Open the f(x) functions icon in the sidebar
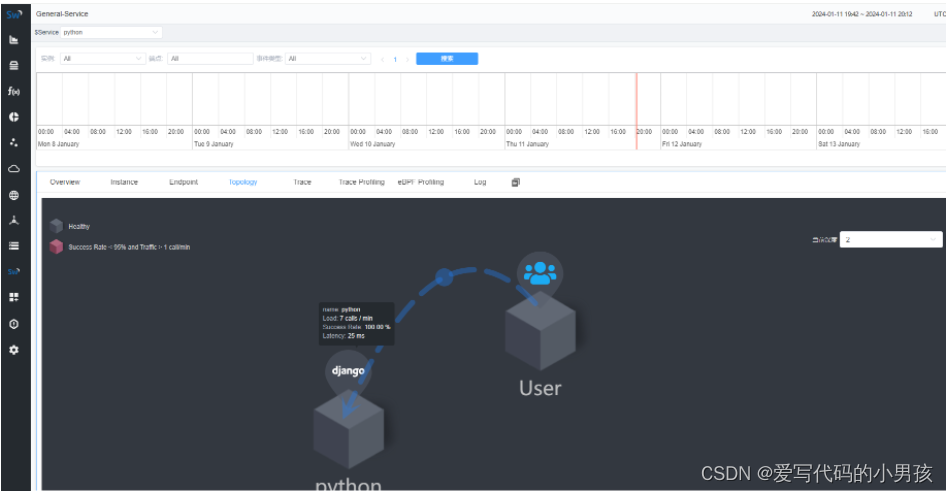949x493 pixels. click(x=14, y=91)
